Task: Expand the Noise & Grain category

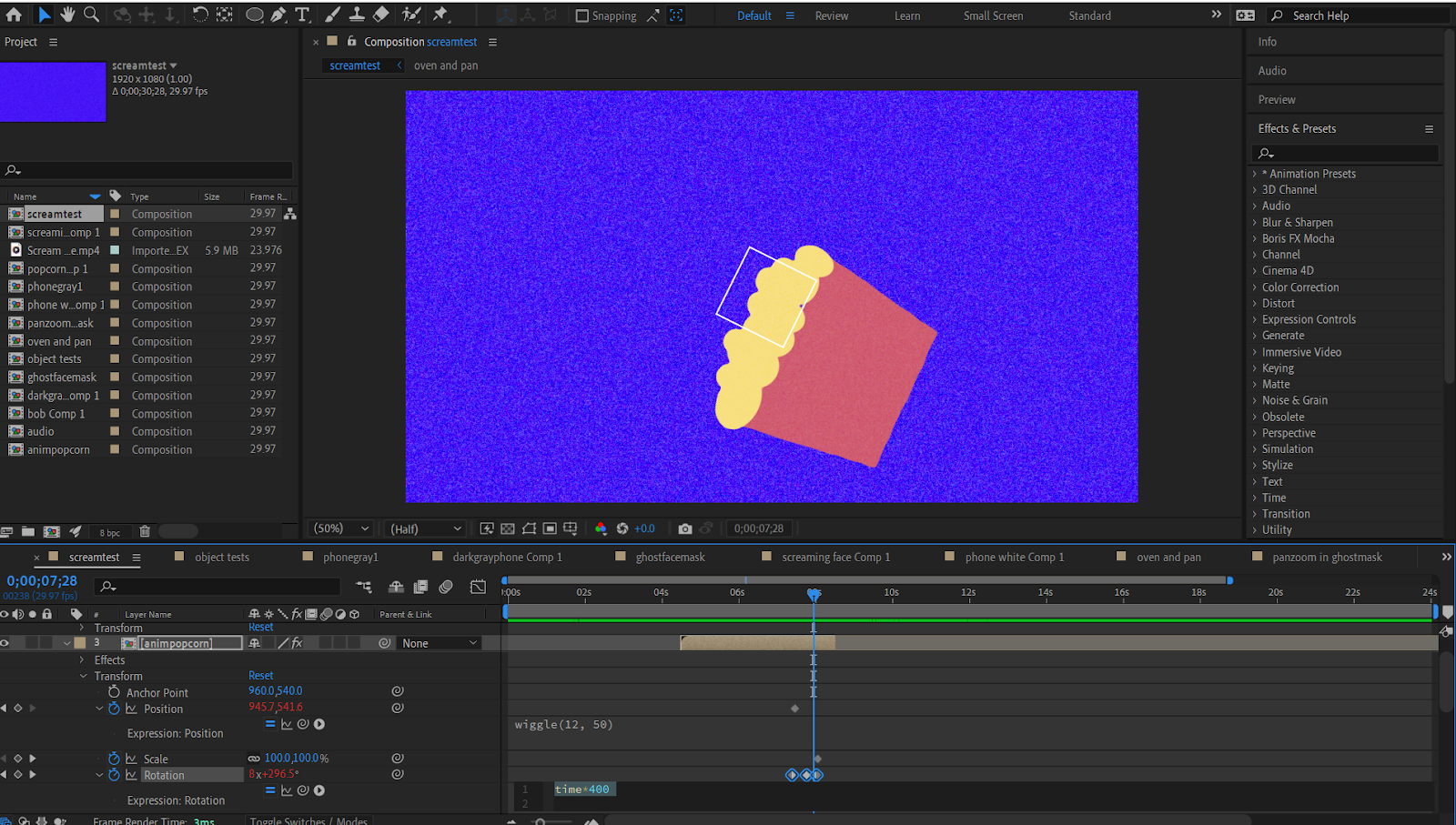Action: click(1255, 400)
